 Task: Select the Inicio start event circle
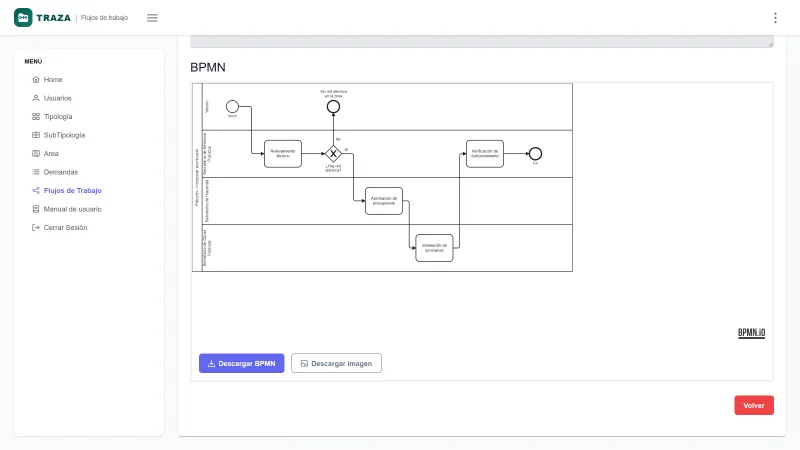pos(232,106)
